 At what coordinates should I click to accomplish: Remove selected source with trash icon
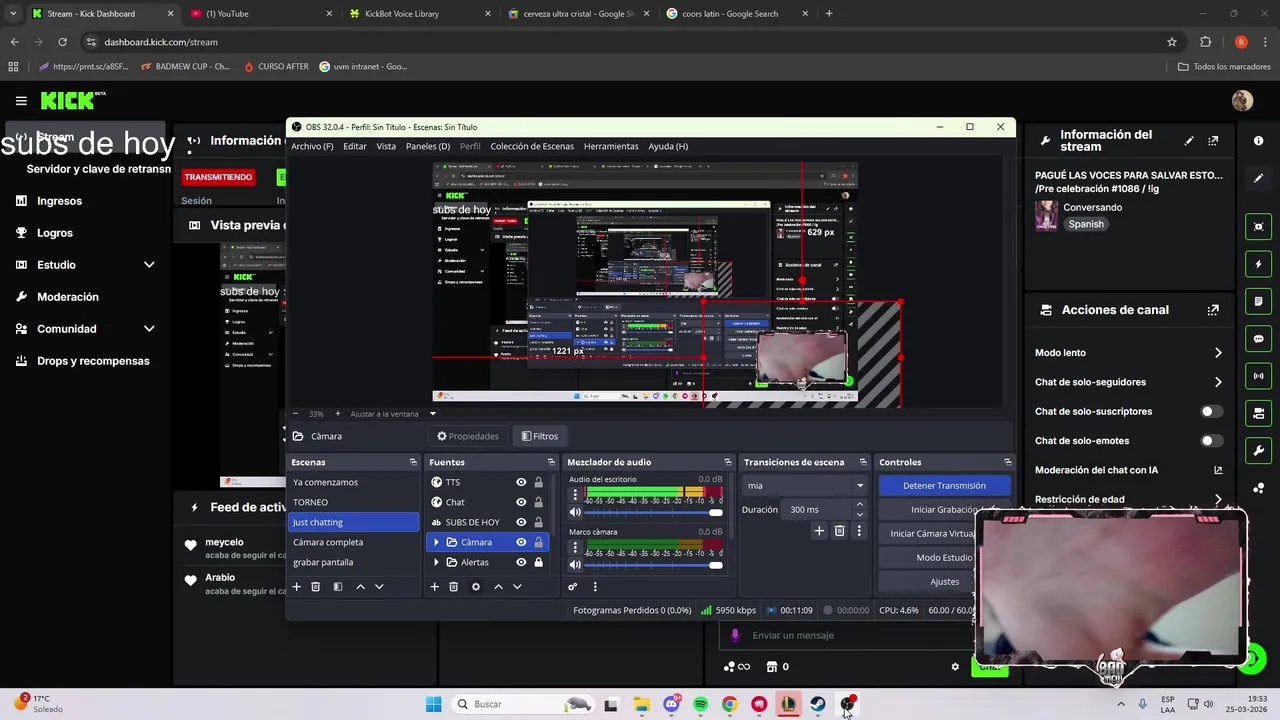453,587
